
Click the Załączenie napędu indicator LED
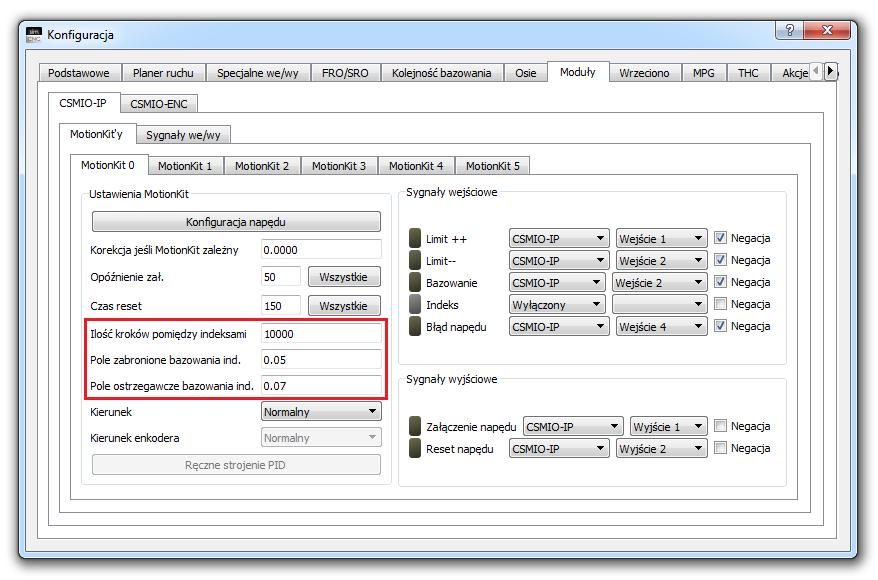pyautogui.click(x=414, y=427)
